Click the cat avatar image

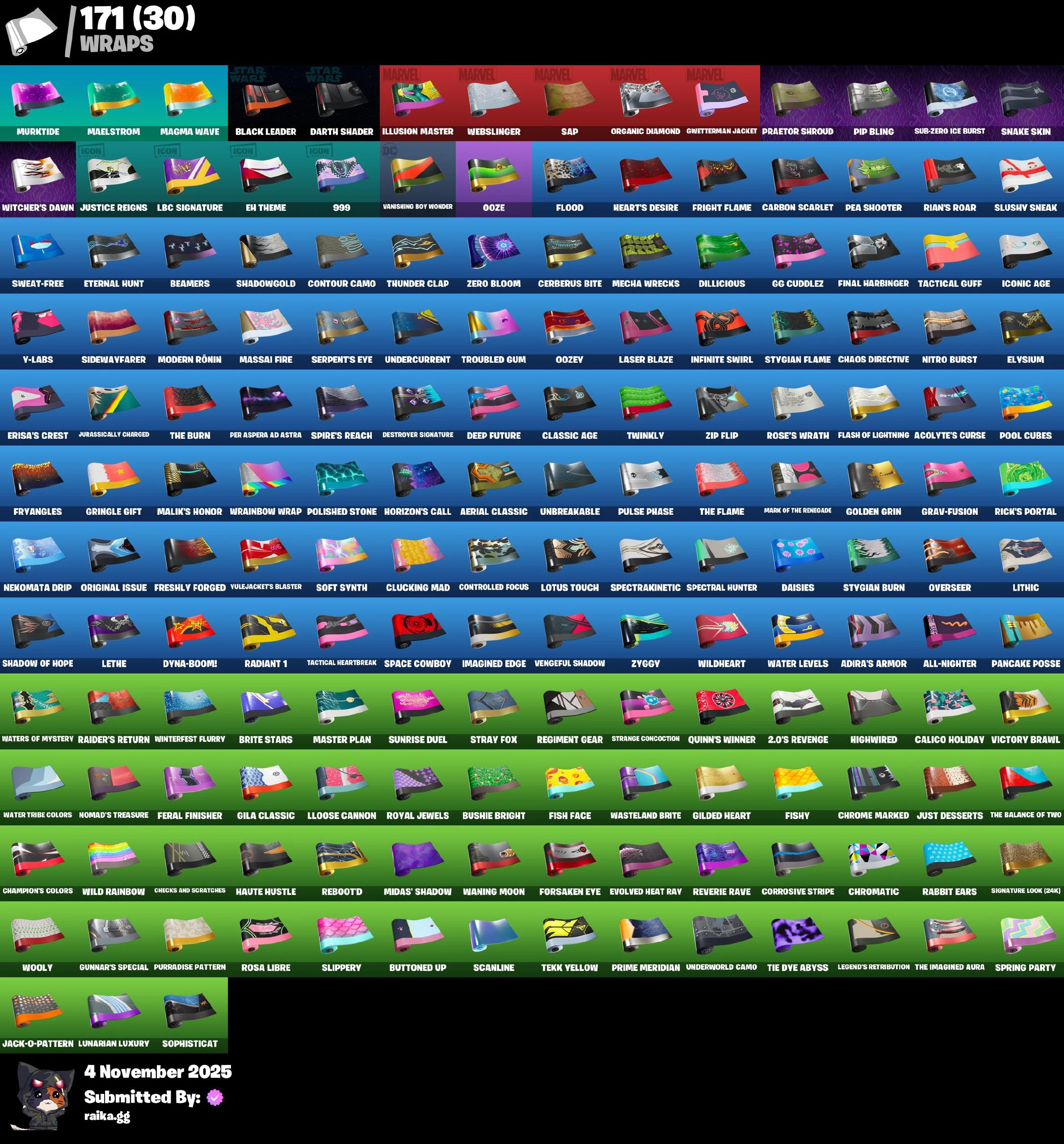pos(42,1095)
